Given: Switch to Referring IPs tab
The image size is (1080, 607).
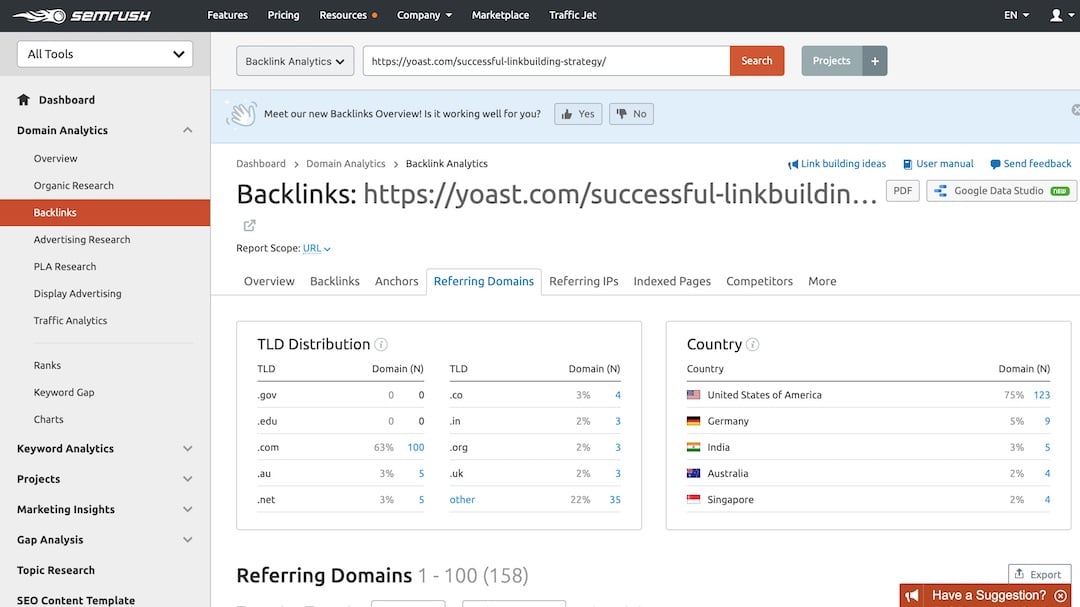Looking at the screenshot, I should pyautogui.click(x=583, y=281).
